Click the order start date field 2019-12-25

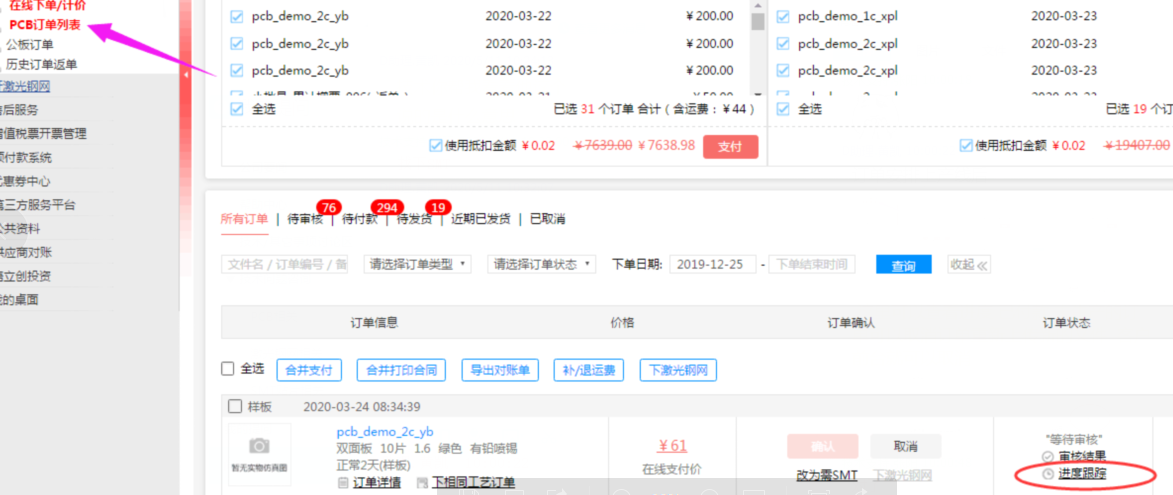coord(712,265)
